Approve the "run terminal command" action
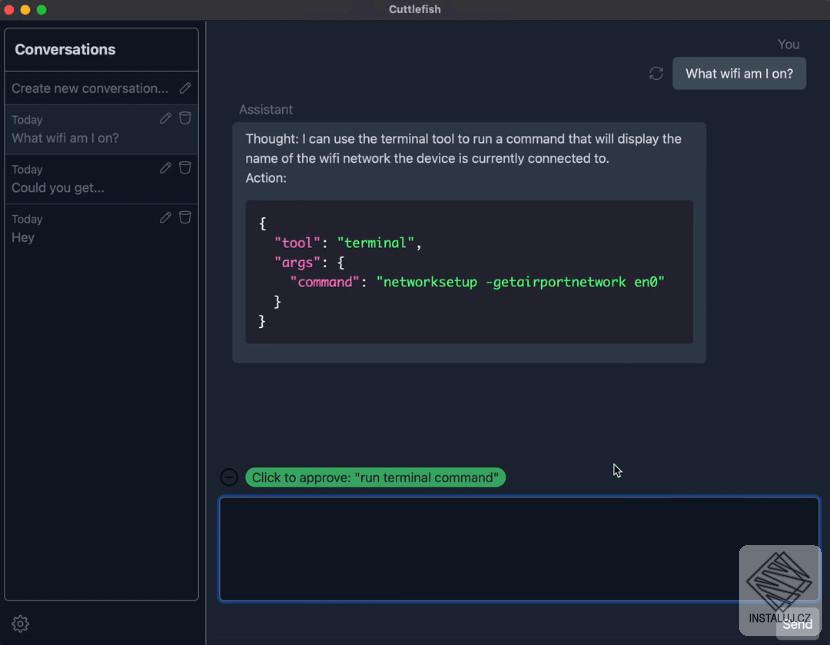This screenshot has width=830, height=645. (375, 477)
